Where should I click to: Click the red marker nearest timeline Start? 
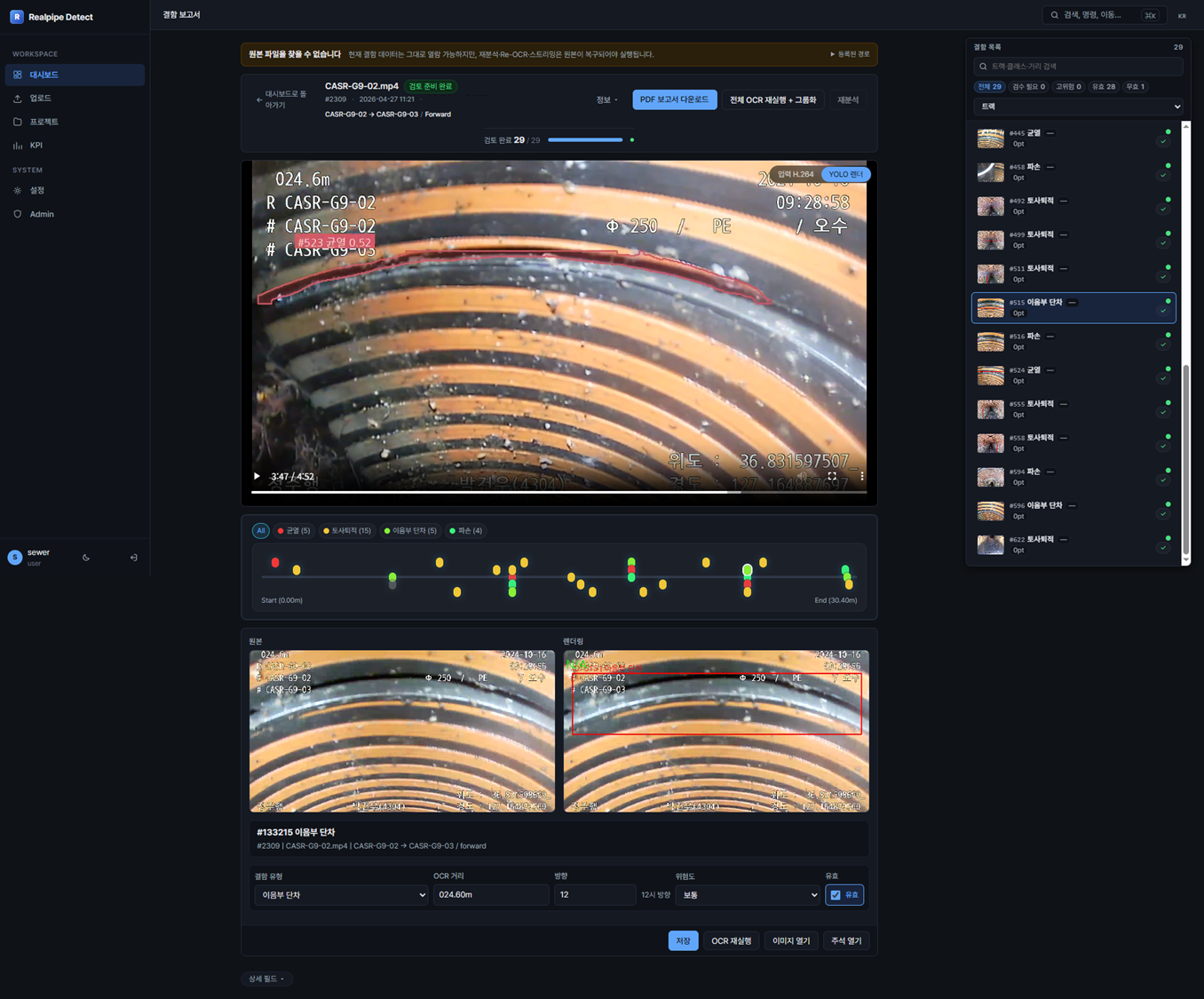point(275,562)
